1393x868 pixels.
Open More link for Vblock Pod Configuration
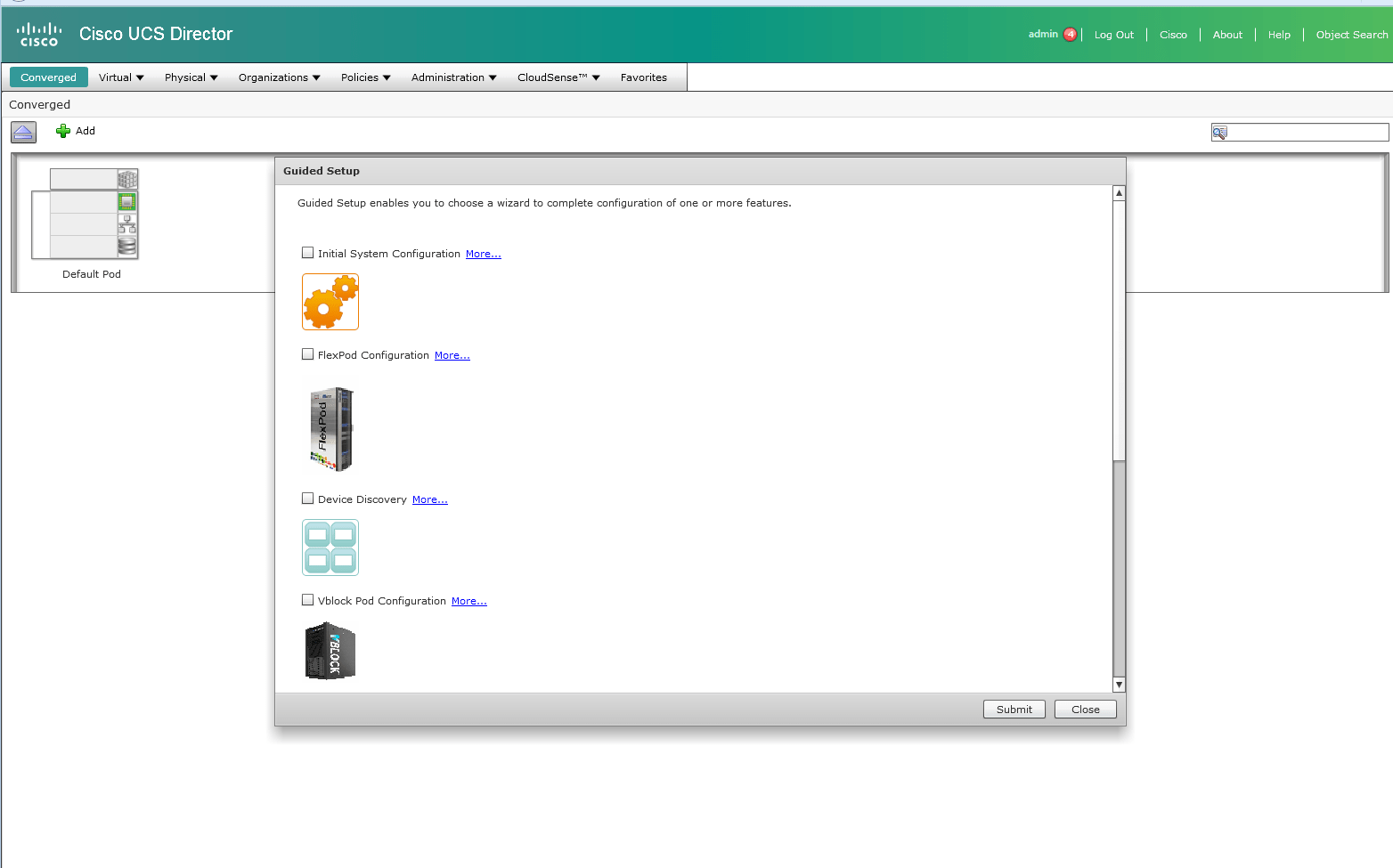coord(469,601)
